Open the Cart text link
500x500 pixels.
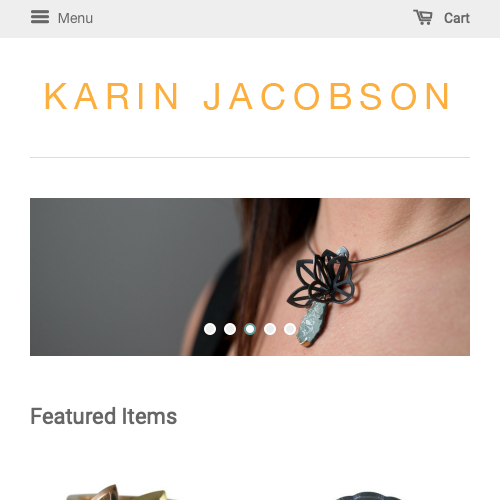point(457,18)
